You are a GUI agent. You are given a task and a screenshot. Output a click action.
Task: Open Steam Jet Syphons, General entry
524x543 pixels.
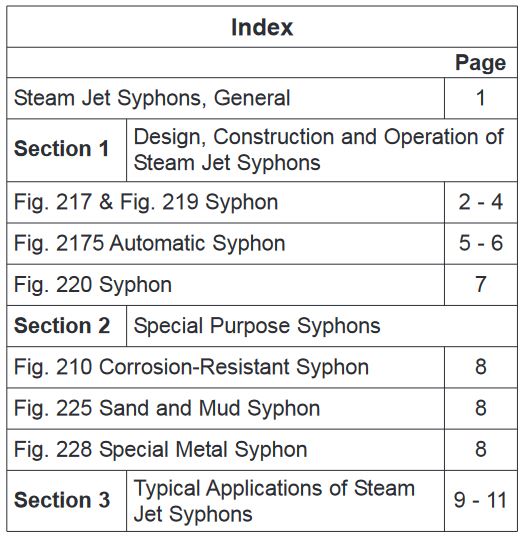pyautogui.click(x=152, y=98)
